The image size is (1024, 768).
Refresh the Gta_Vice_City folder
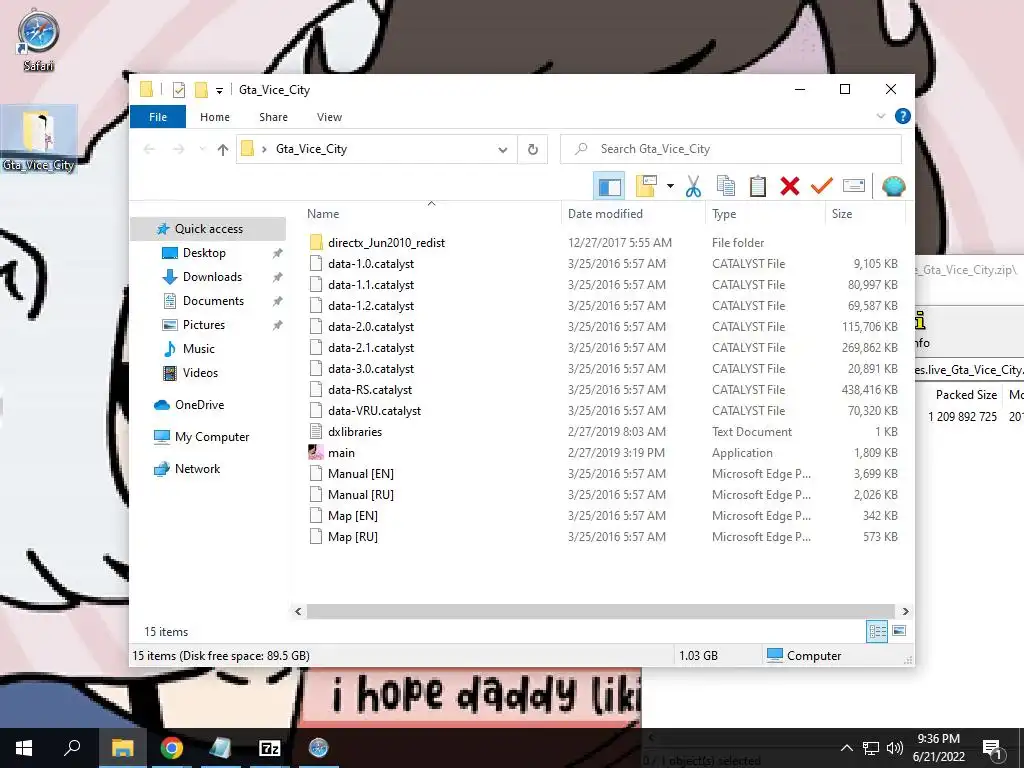[533, 150]
